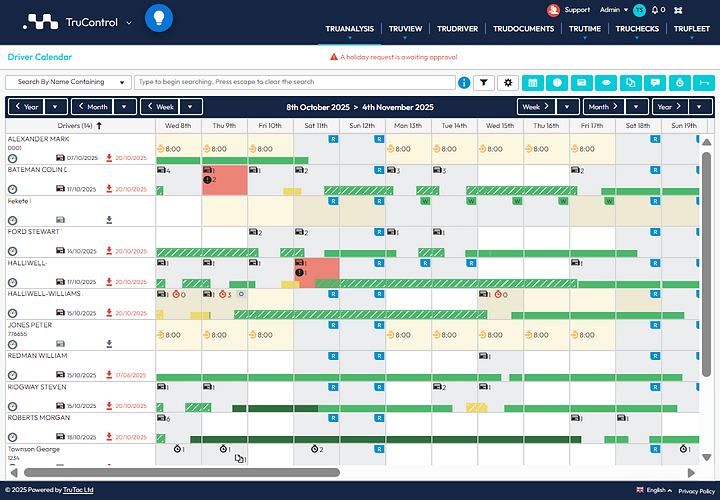Go back one Year

tap(27, 107)
